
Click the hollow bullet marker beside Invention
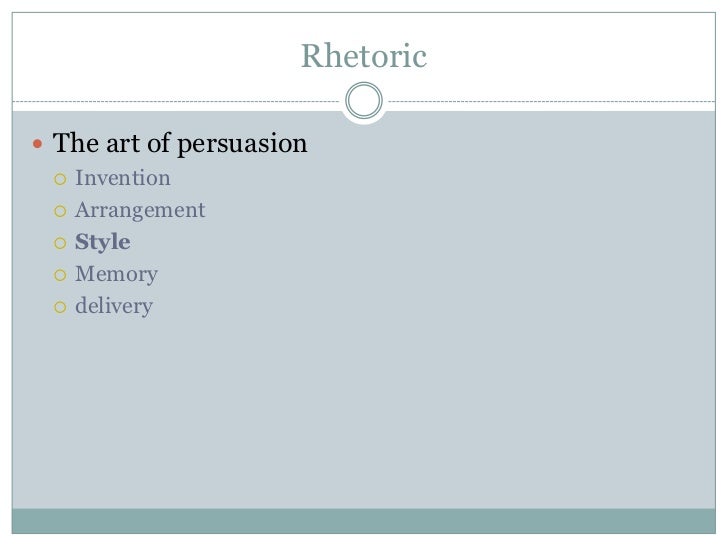pos(60,180)
